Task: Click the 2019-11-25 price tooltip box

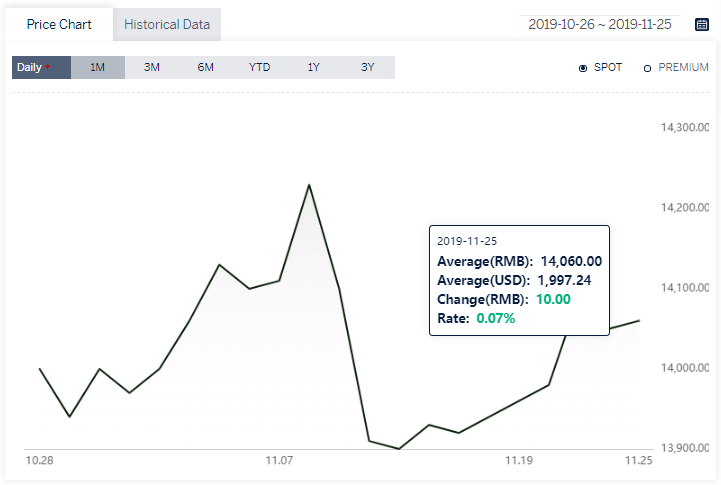Action: coord(519,280)
